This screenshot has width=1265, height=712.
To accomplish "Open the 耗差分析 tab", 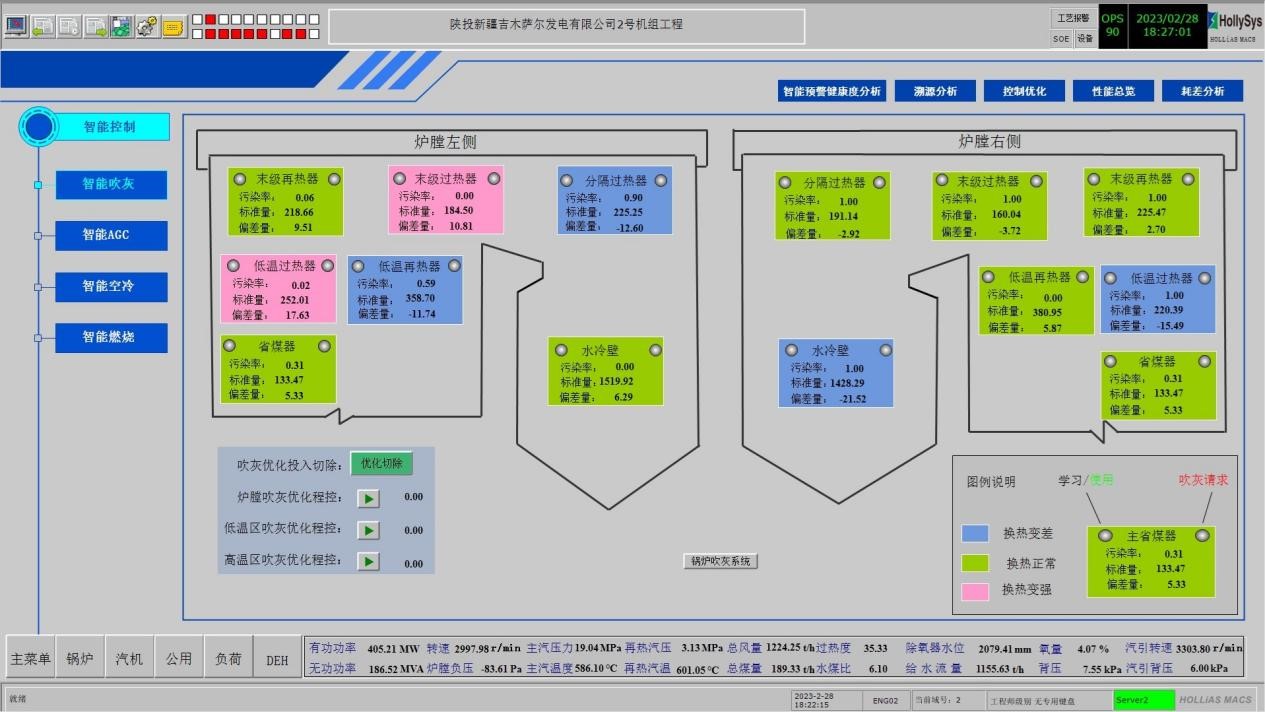I will [1202, 91].
